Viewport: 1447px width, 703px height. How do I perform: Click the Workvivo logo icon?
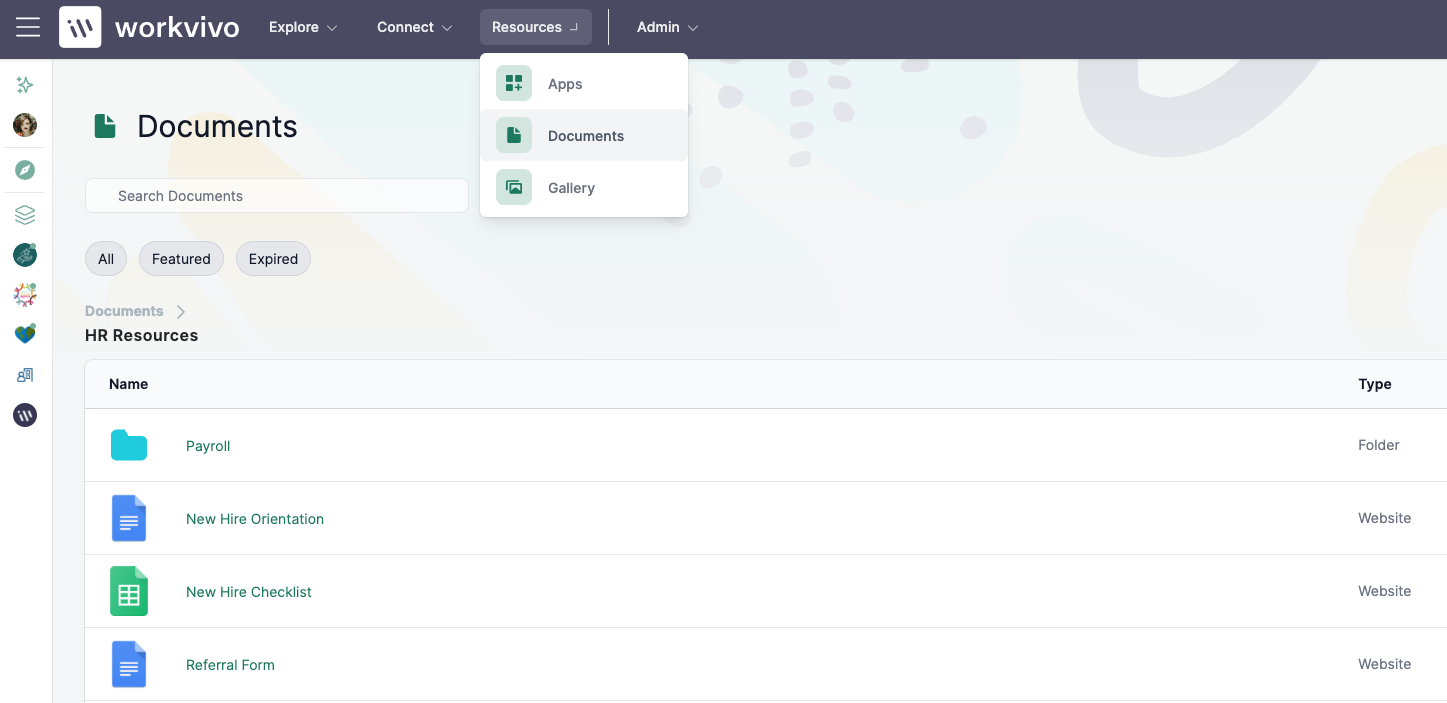click(x=80, y=27)
